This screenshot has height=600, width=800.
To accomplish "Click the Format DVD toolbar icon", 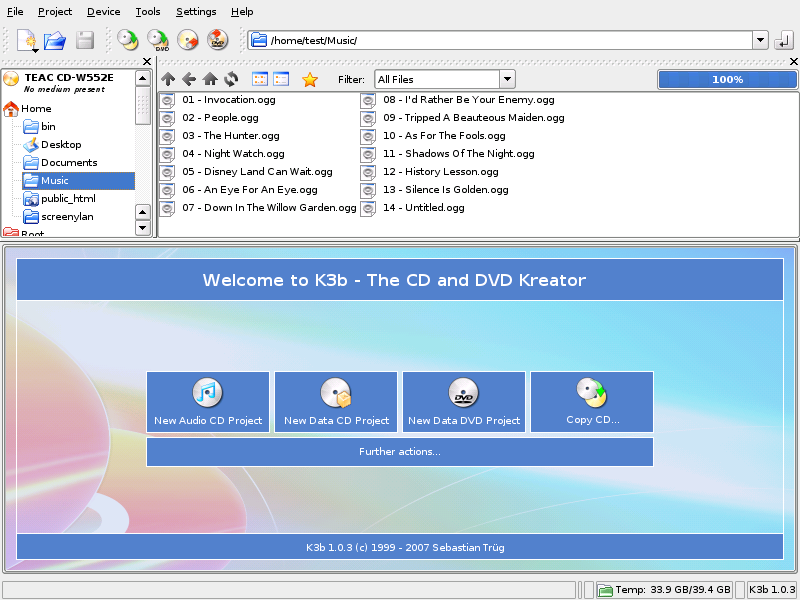I will [218, 40].
